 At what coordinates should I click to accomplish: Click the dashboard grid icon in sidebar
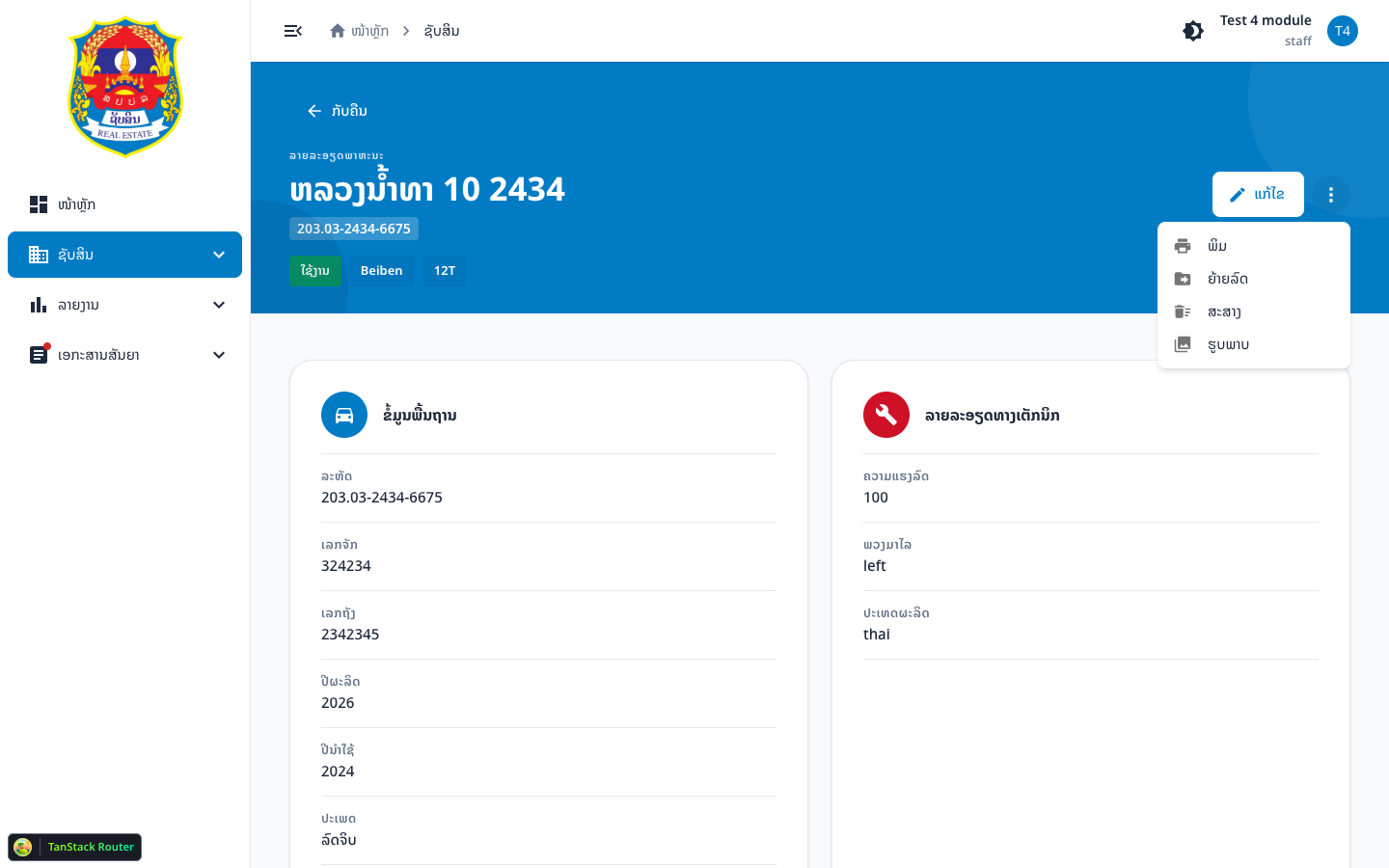pyautogui.click(x=39, y=204)
